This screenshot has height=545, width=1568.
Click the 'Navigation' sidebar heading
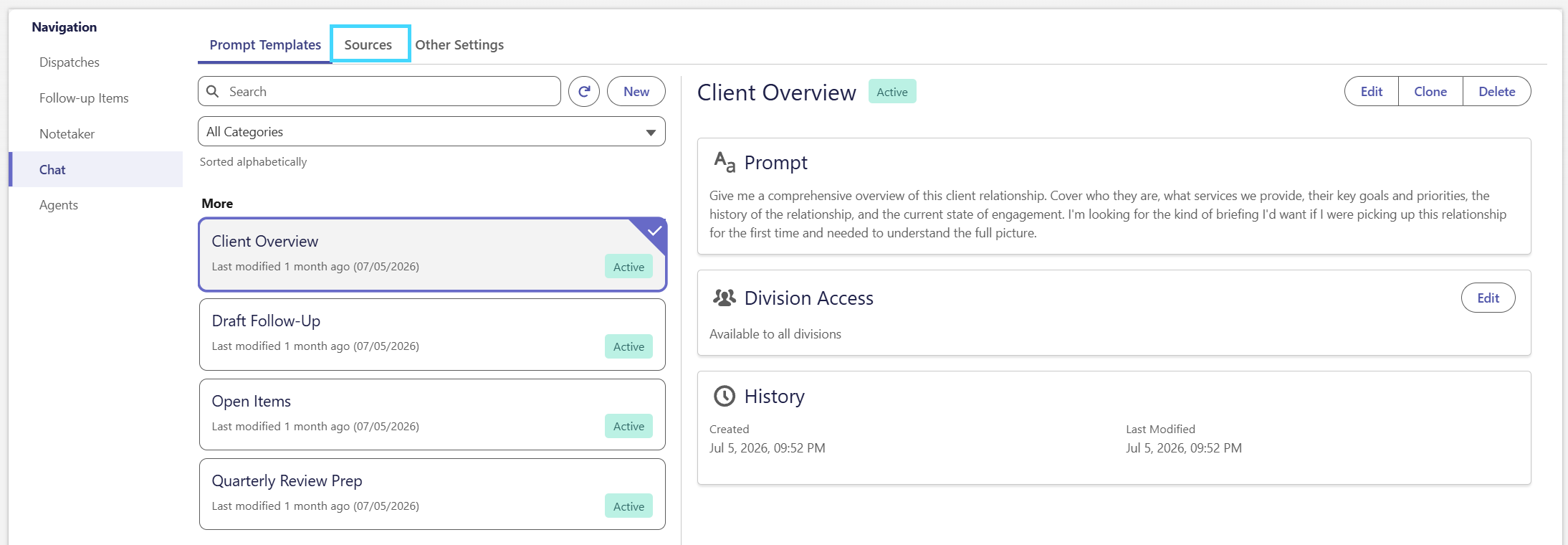point(64,27)
